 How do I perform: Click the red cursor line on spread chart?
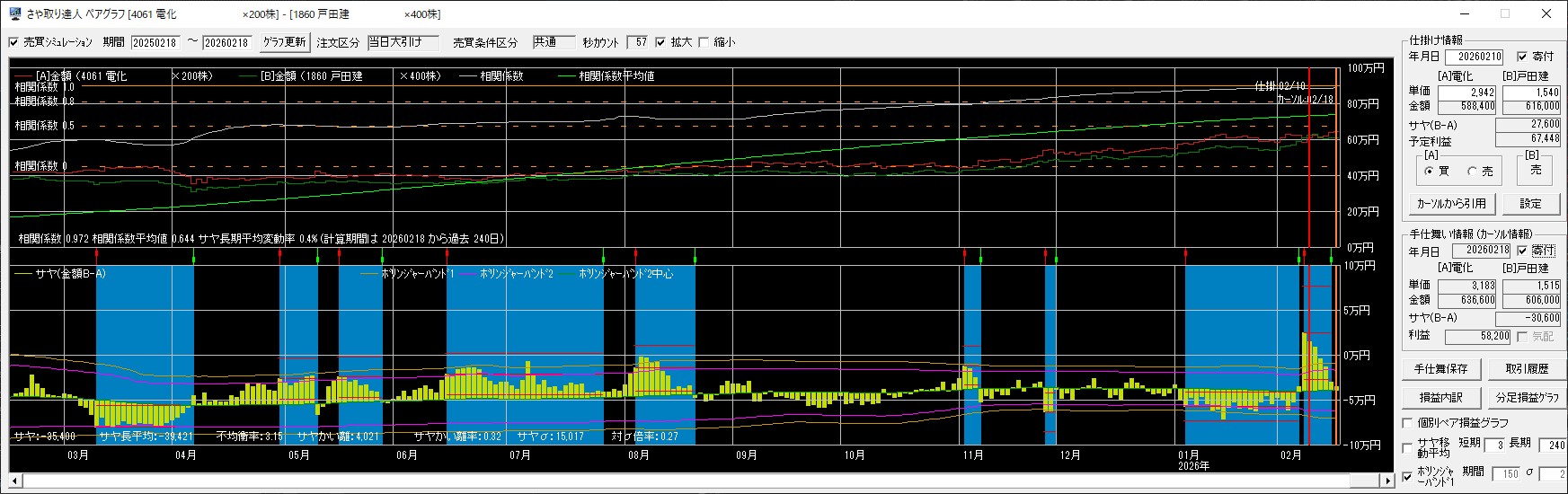tap(1308, 359)
